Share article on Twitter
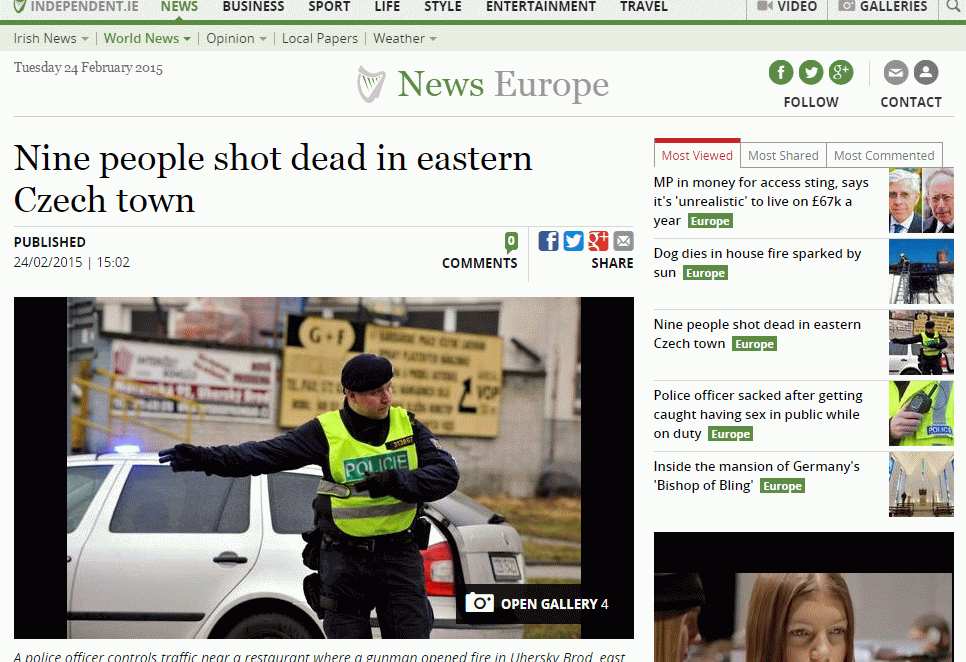The height and width of the screenshot is (662, 966). point(573,241)
